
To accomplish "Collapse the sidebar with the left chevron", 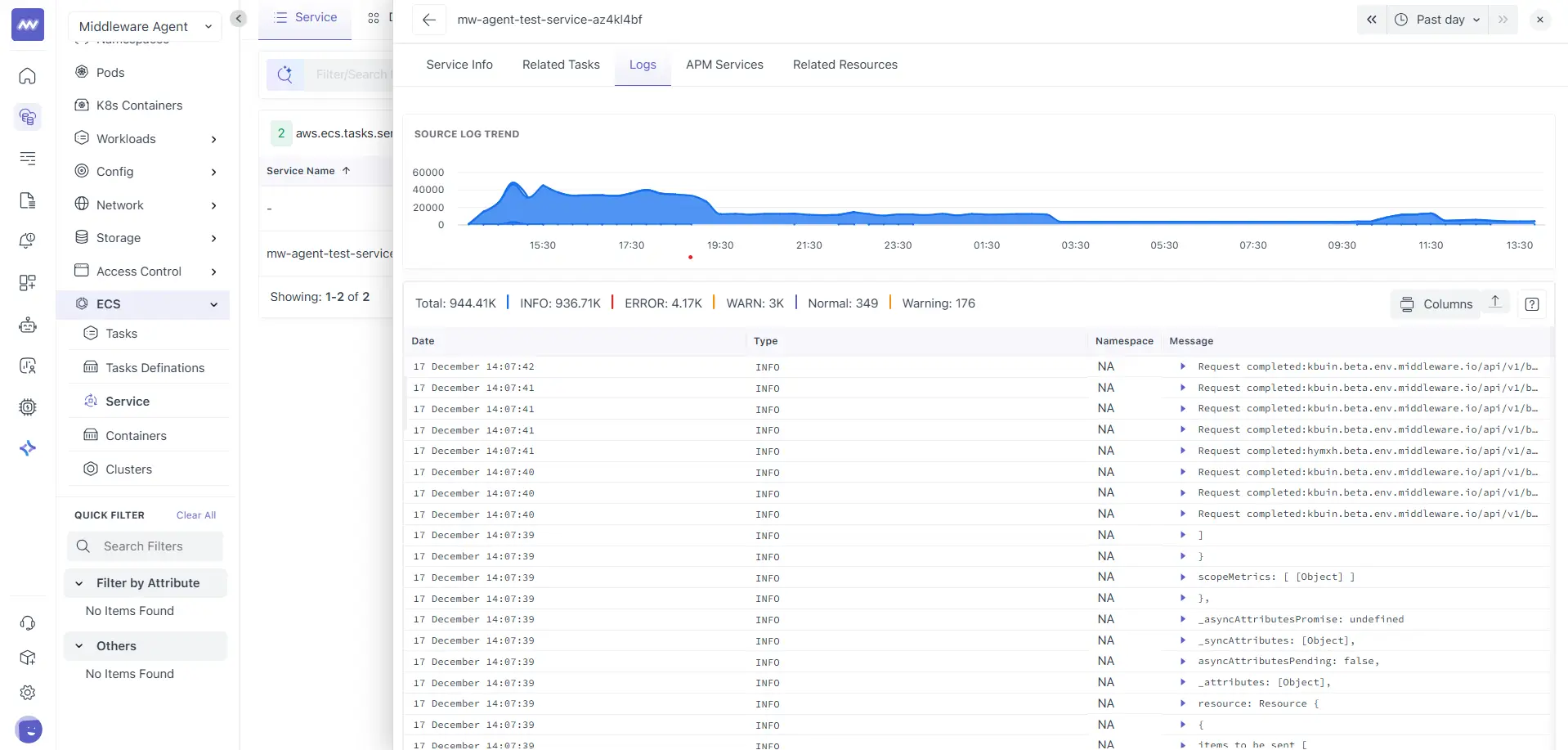I will 238,18.
